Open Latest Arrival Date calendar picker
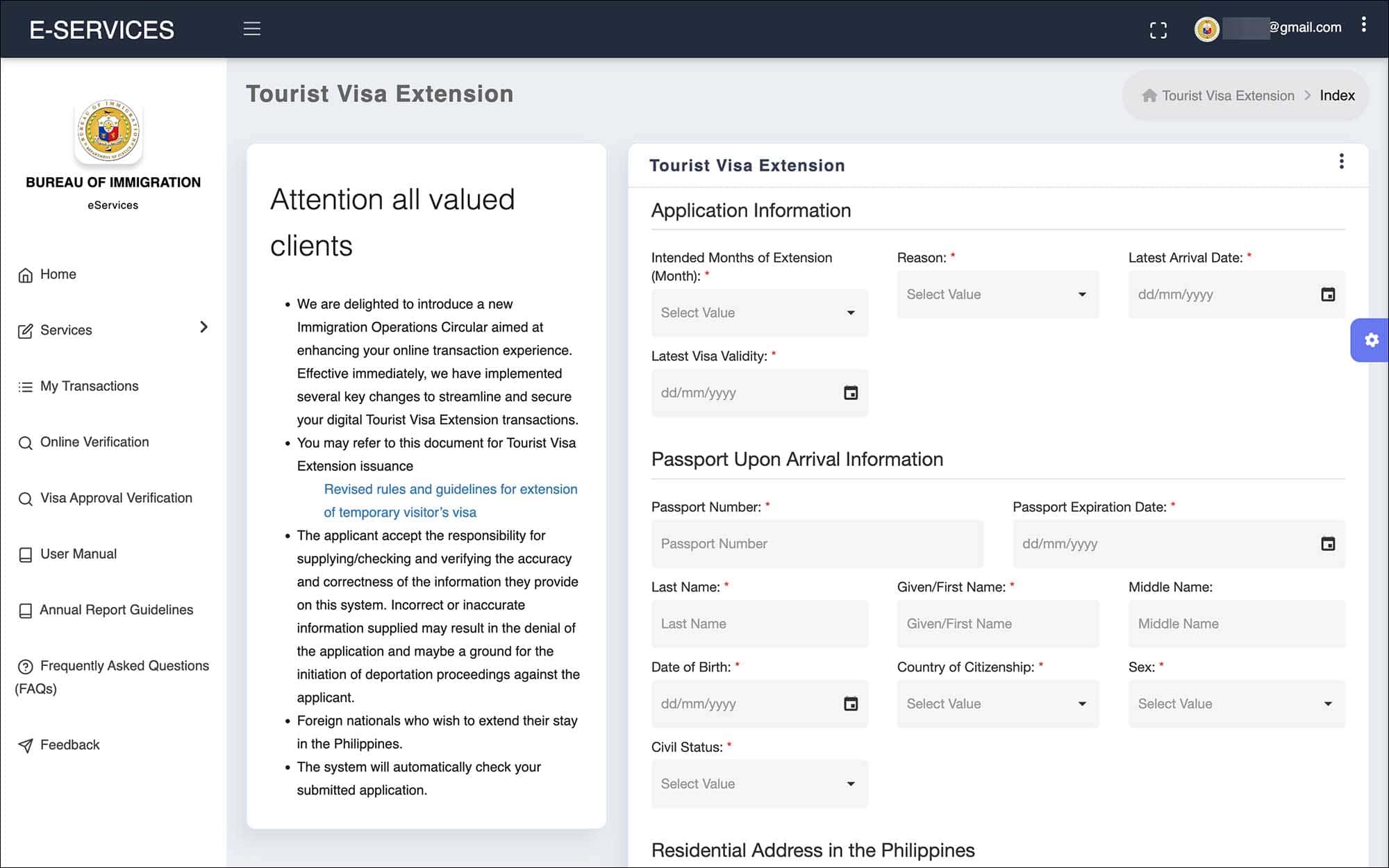Screen dimensions: 1389x868 pos(1327,294)
